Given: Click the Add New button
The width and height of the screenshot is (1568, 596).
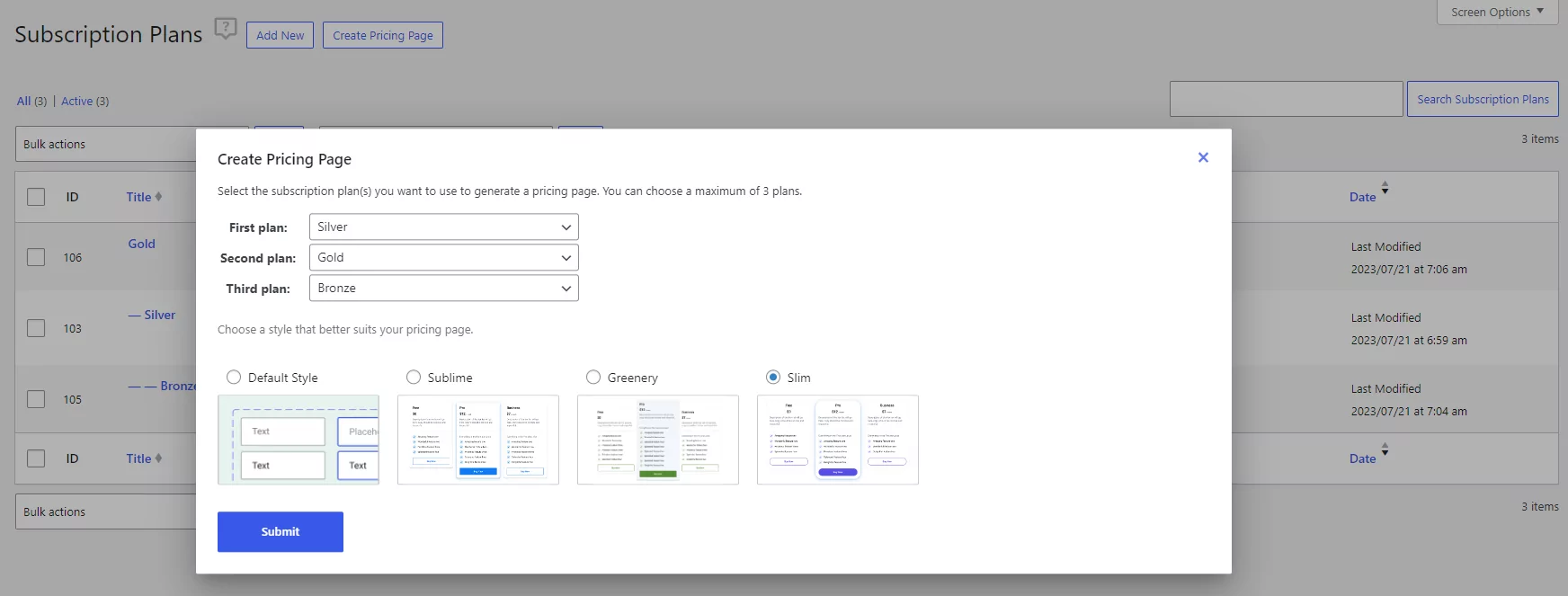Looking at the screenshot, I should click(281, 35).
